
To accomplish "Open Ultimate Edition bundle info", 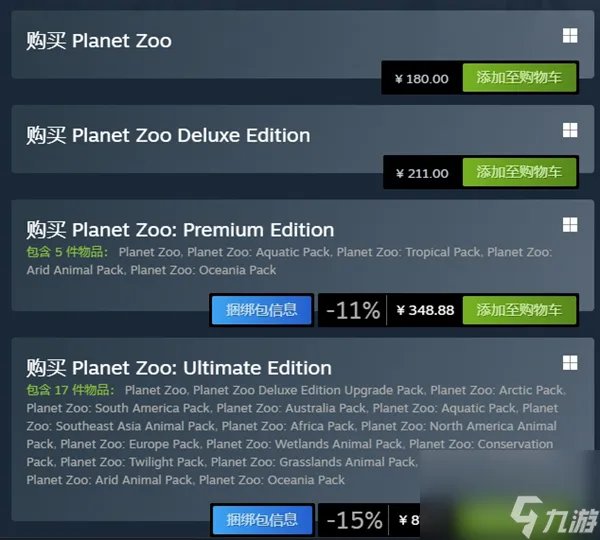I will 262,520.
